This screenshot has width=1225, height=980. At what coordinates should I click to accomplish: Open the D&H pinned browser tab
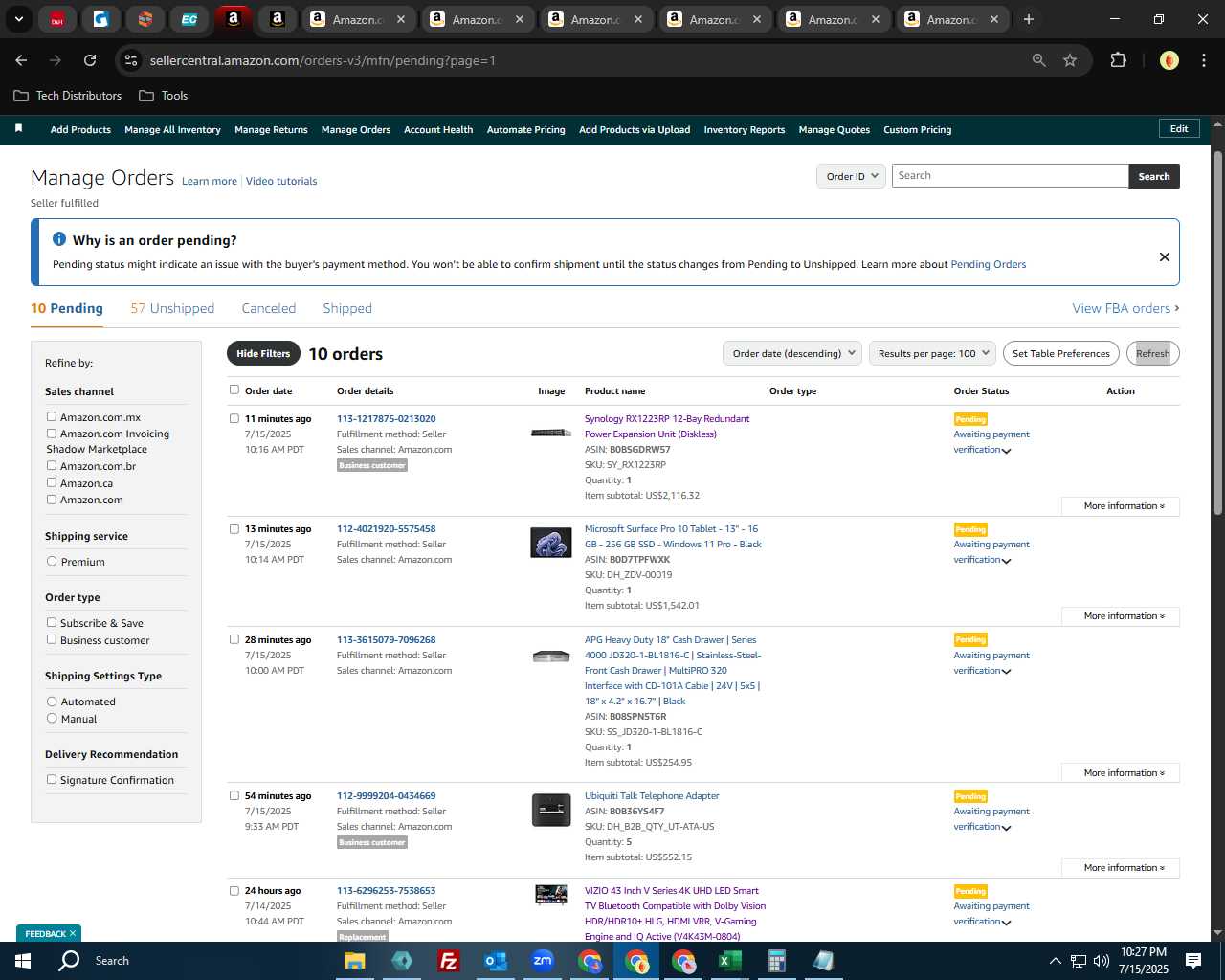(57, 19)
